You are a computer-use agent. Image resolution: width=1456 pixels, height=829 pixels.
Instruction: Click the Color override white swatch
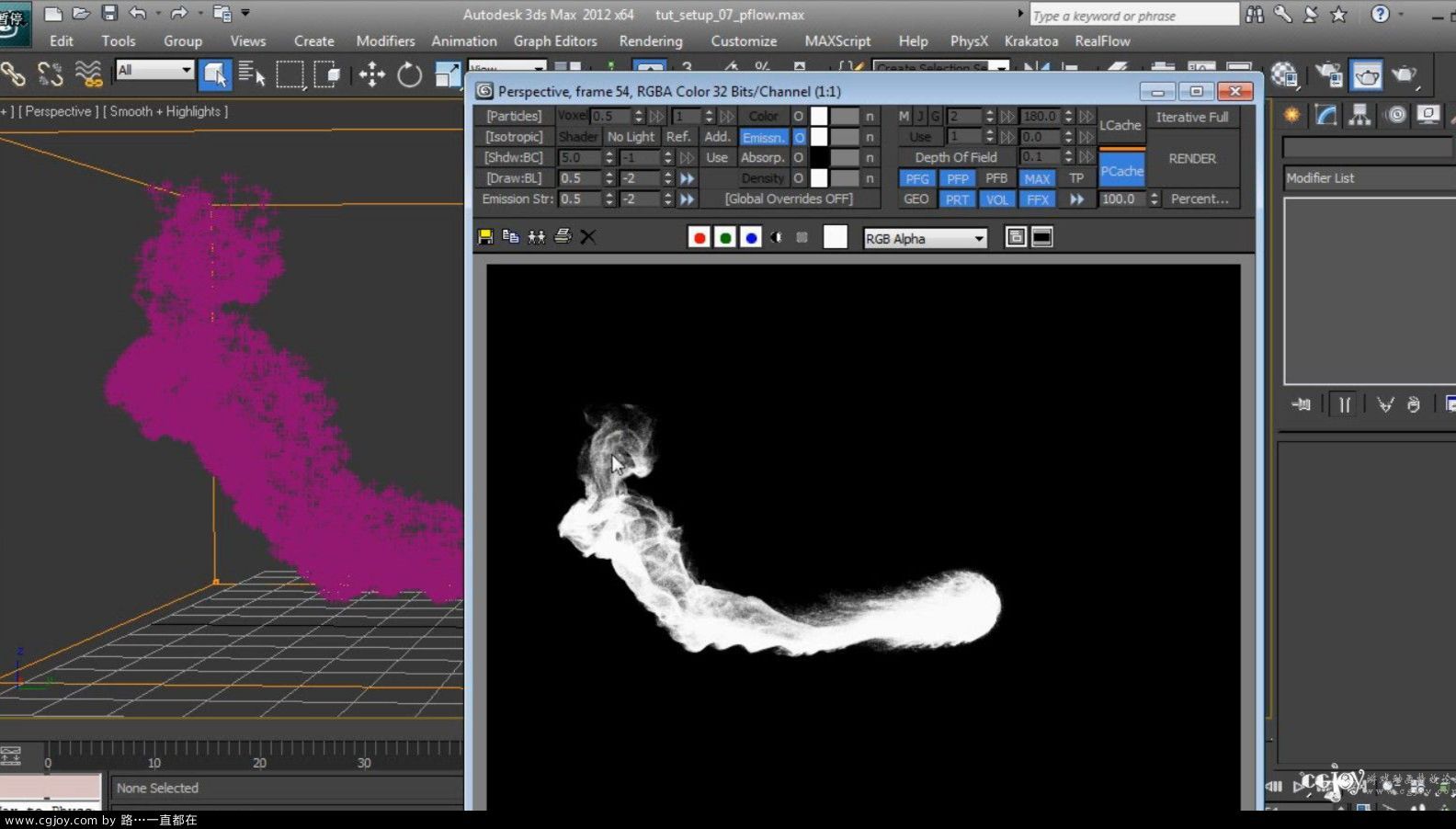[818, 117]
